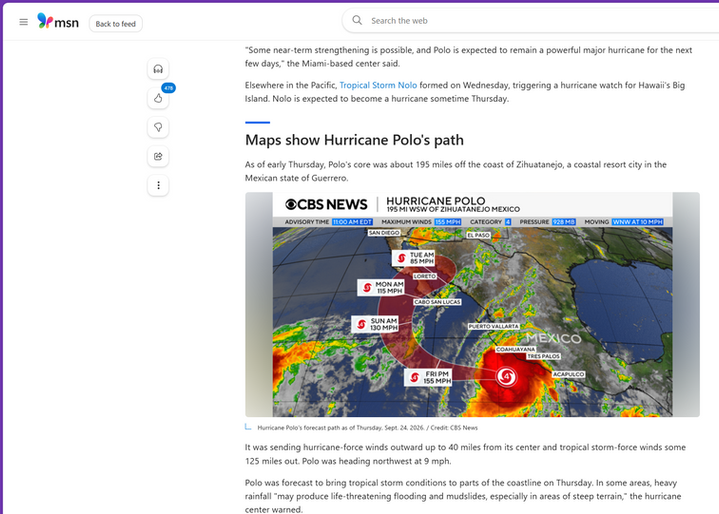
Task: Open the Tropical Storm Nolo link
Action: [x=378, y=85]
